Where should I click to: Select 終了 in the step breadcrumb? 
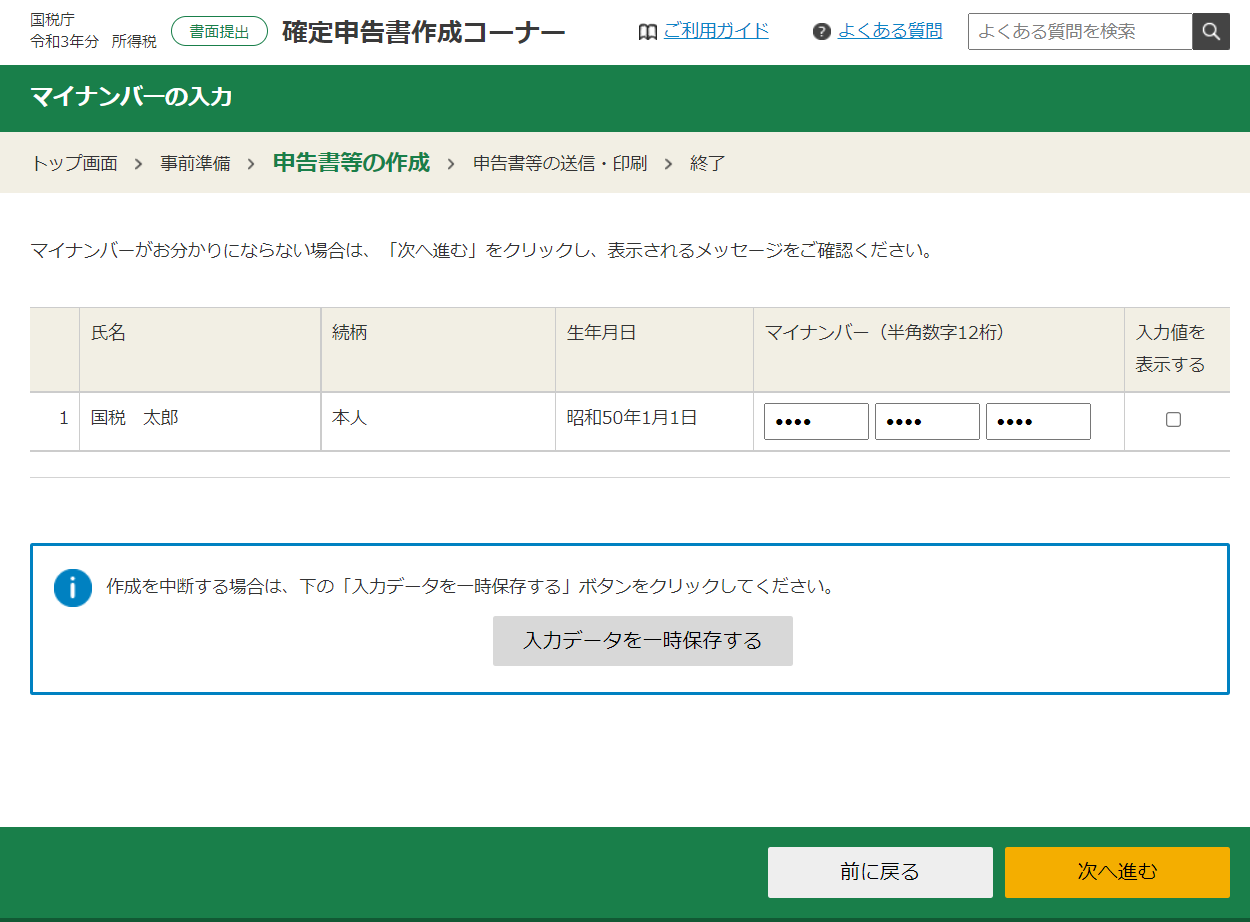tap(708, 163)
